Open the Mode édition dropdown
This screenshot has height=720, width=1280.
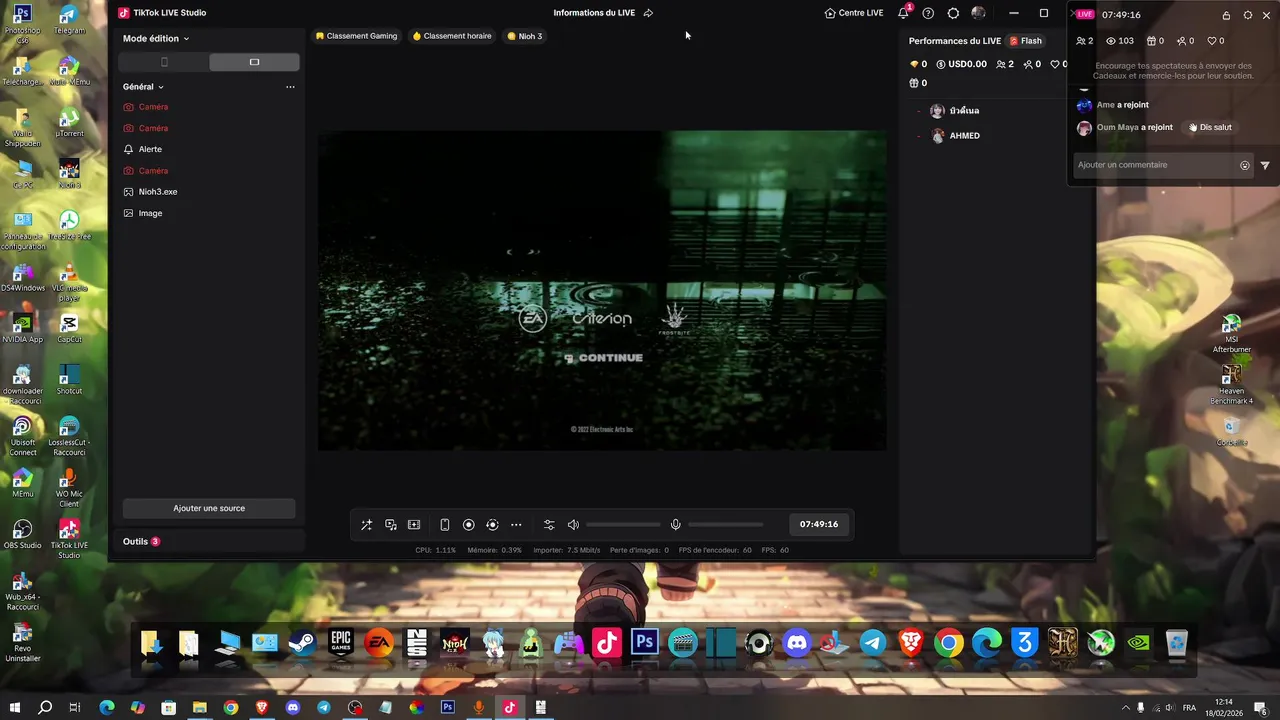156,38
